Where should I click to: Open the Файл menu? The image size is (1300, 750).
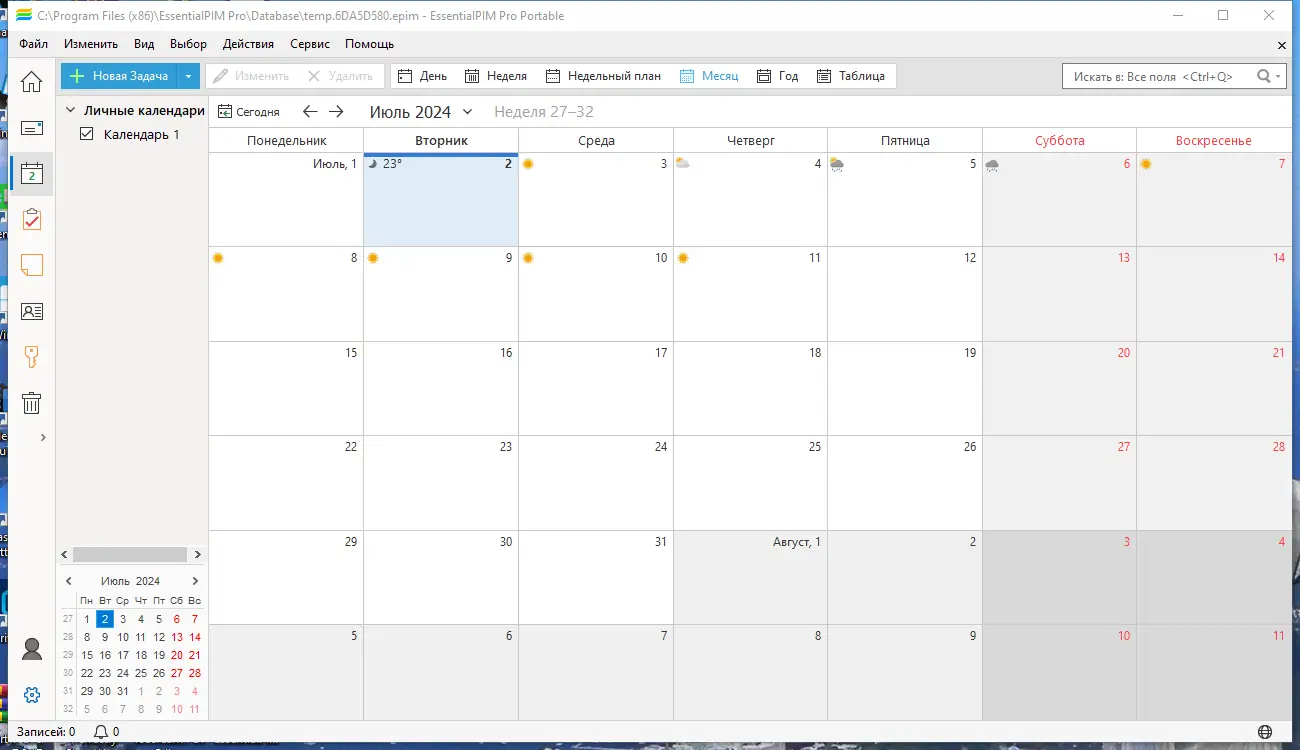33,44
